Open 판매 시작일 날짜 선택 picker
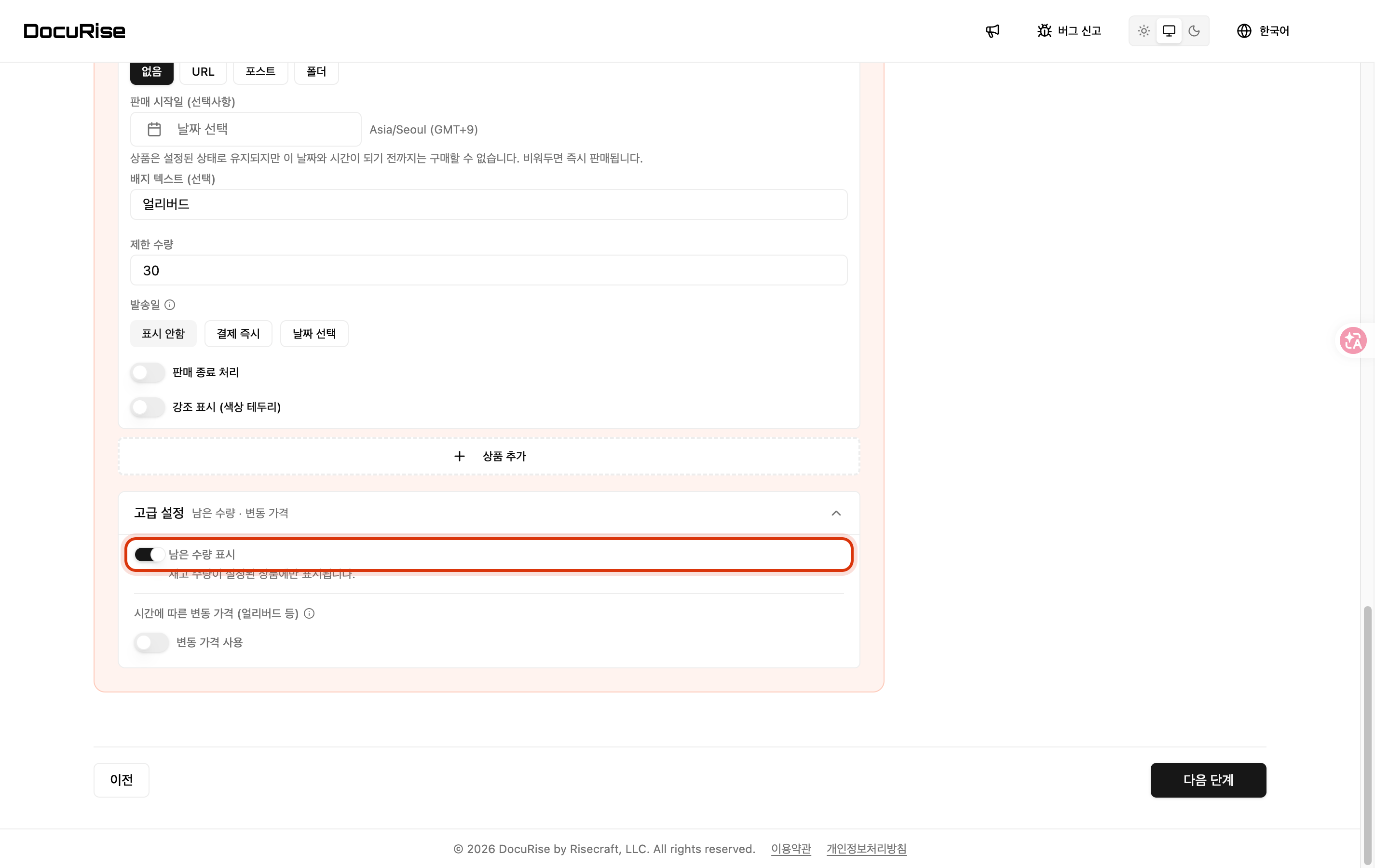 coord(245,129)
